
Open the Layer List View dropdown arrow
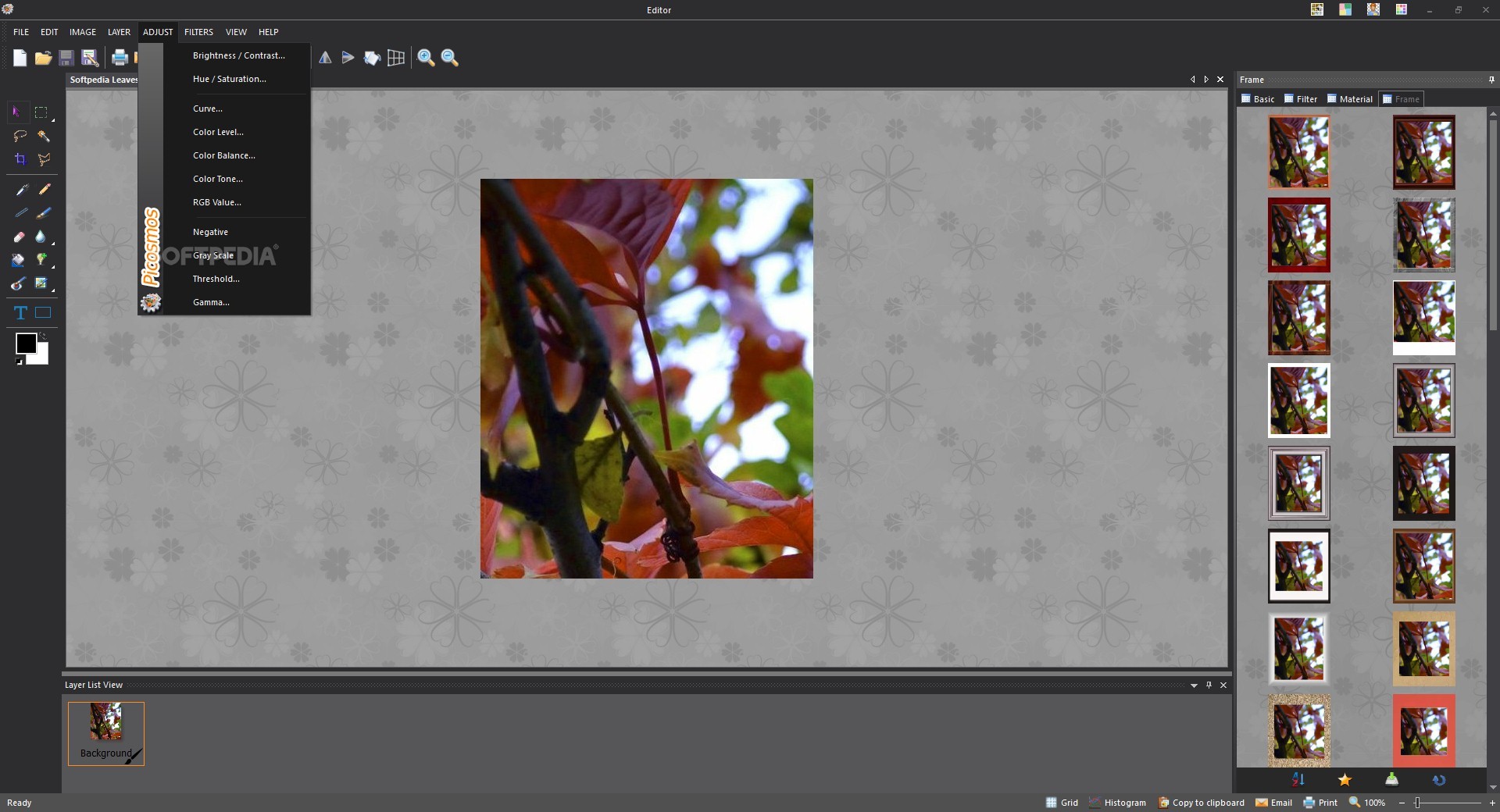[x=1194, y=686]
